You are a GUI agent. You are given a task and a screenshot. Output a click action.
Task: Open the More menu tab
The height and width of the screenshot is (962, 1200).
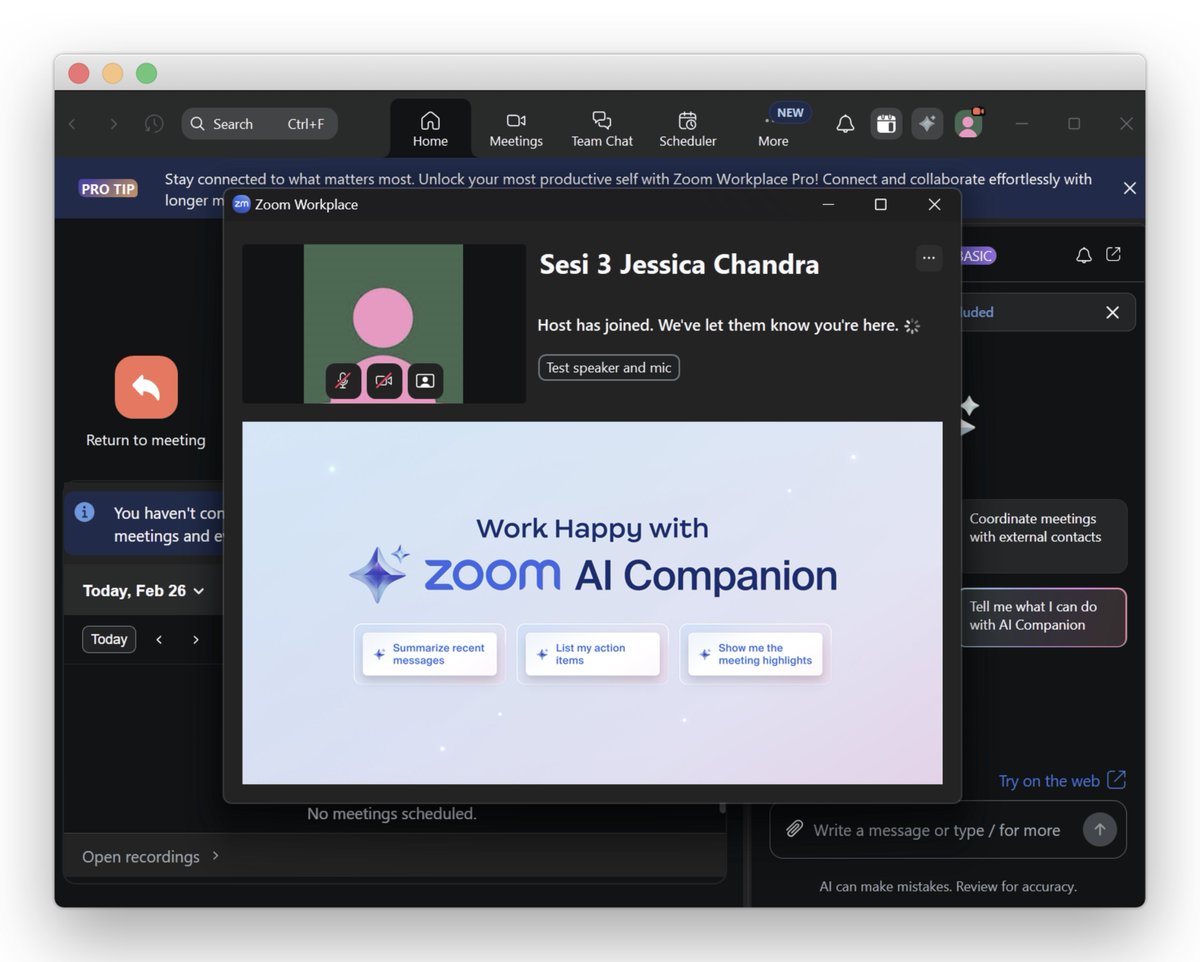pos(773,129)
